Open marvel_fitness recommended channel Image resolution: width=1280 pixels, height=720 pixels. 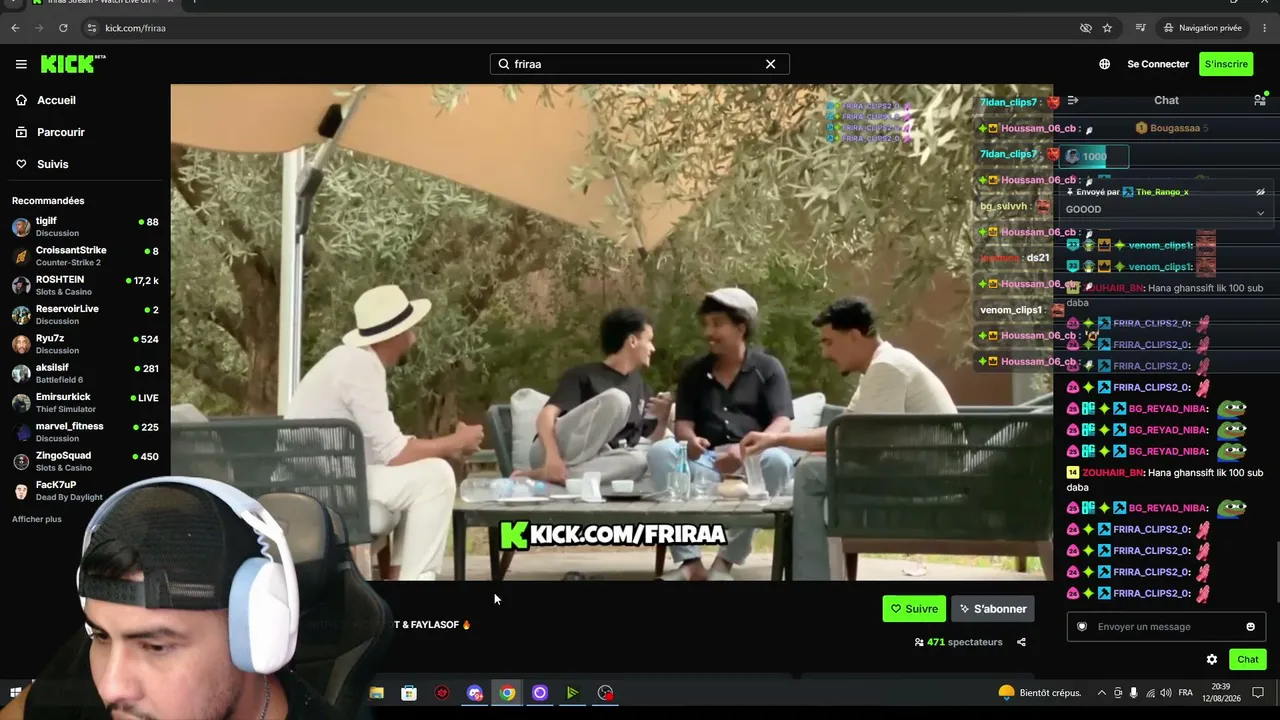click(x=85, y=432)
